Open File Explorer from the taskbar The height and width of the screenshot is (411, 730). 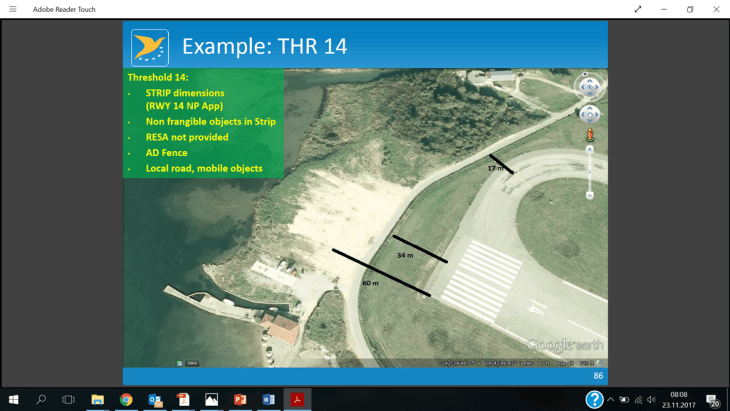[x=98, y=400]
